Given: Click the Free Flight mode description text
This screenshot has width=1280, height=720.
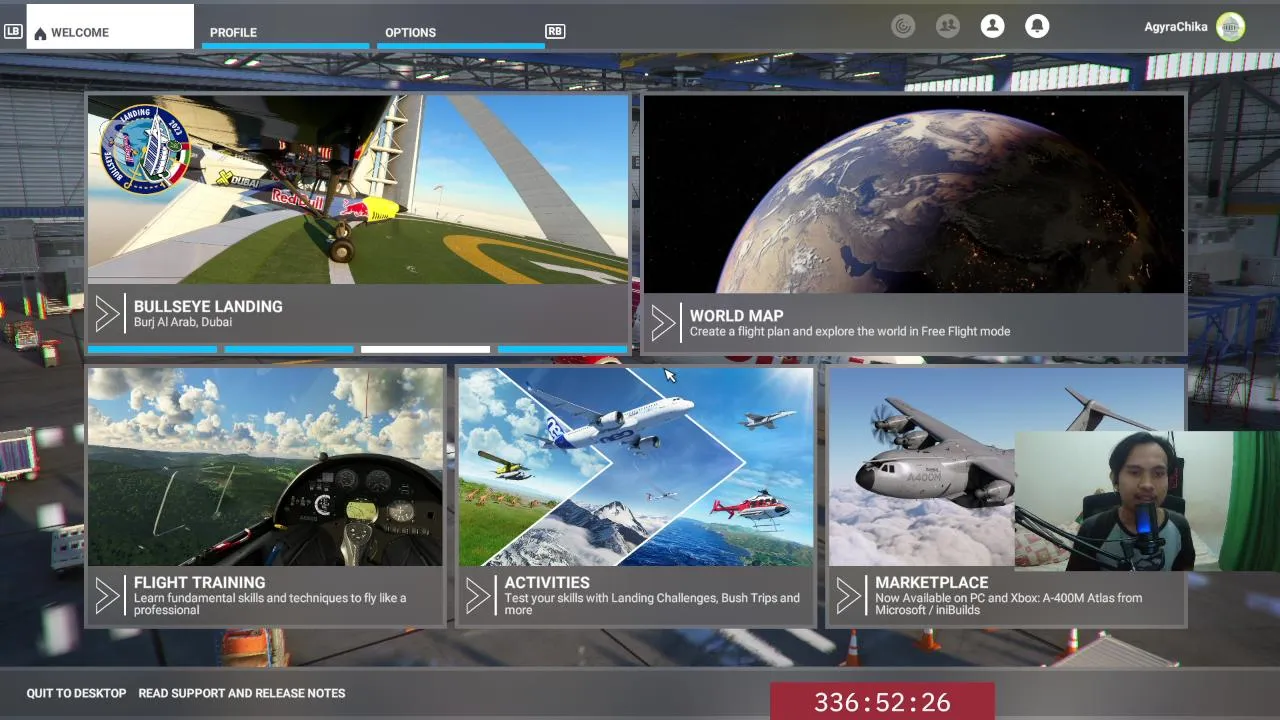Looking at the screenshot, I should [850, 332].
